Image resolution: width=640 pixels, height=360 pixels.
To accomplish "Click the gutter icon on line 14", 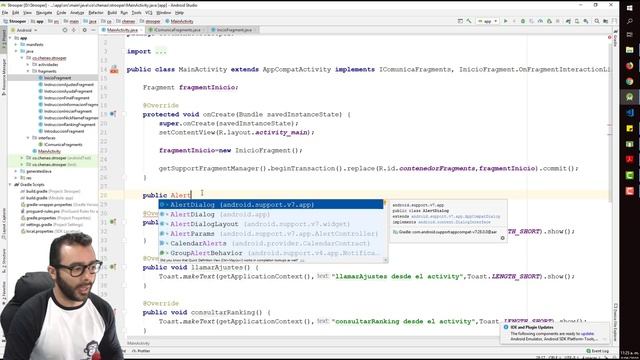I will 114,70.
